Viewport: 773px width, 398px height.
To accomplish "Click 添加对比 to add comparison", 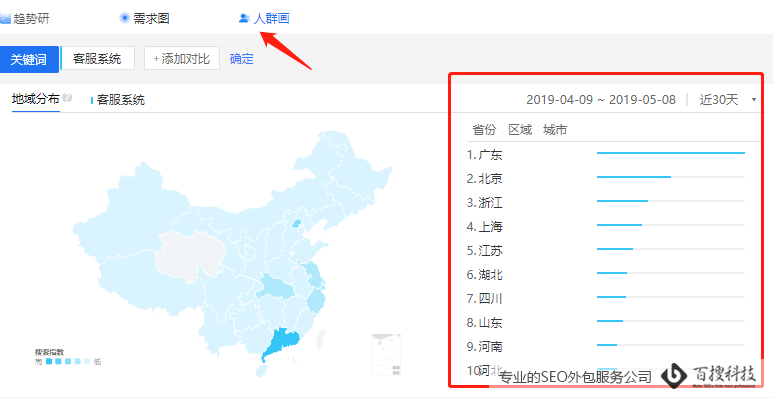I will (x=182, y=59).
